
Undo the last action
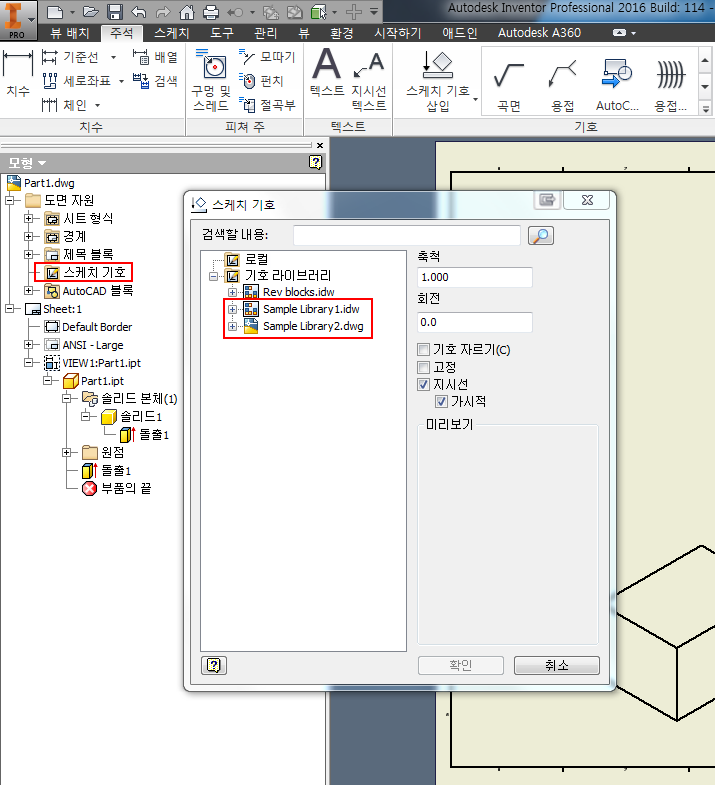click(139, 12)
